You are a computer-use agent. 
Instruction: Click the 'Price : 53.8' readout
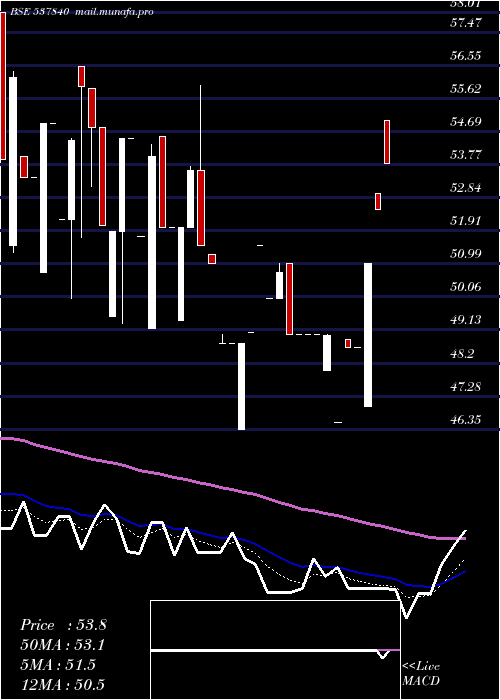[63, 625]
